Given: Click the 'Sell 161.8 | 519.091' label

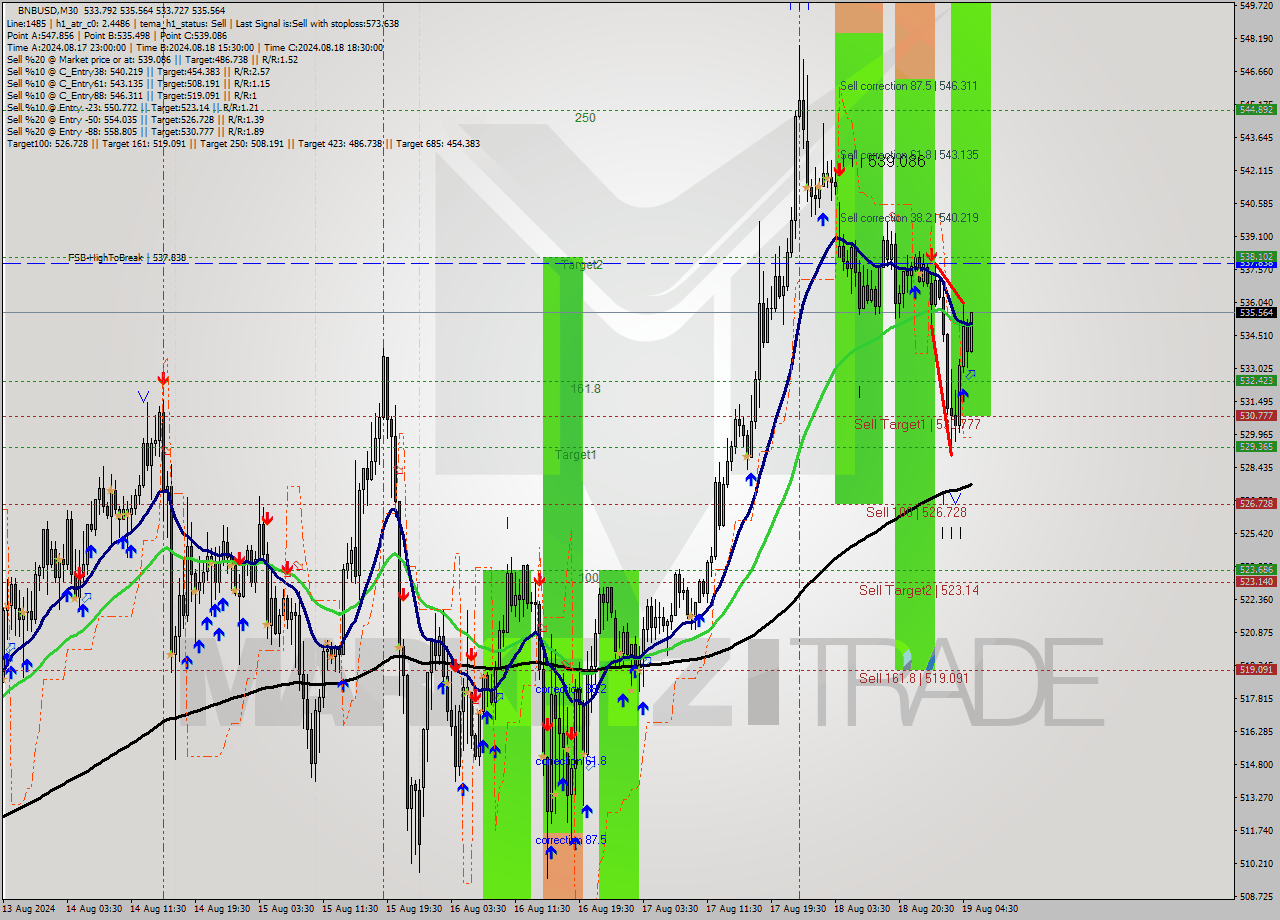Looking at the screenshot, I should click(x=914, y=678).
